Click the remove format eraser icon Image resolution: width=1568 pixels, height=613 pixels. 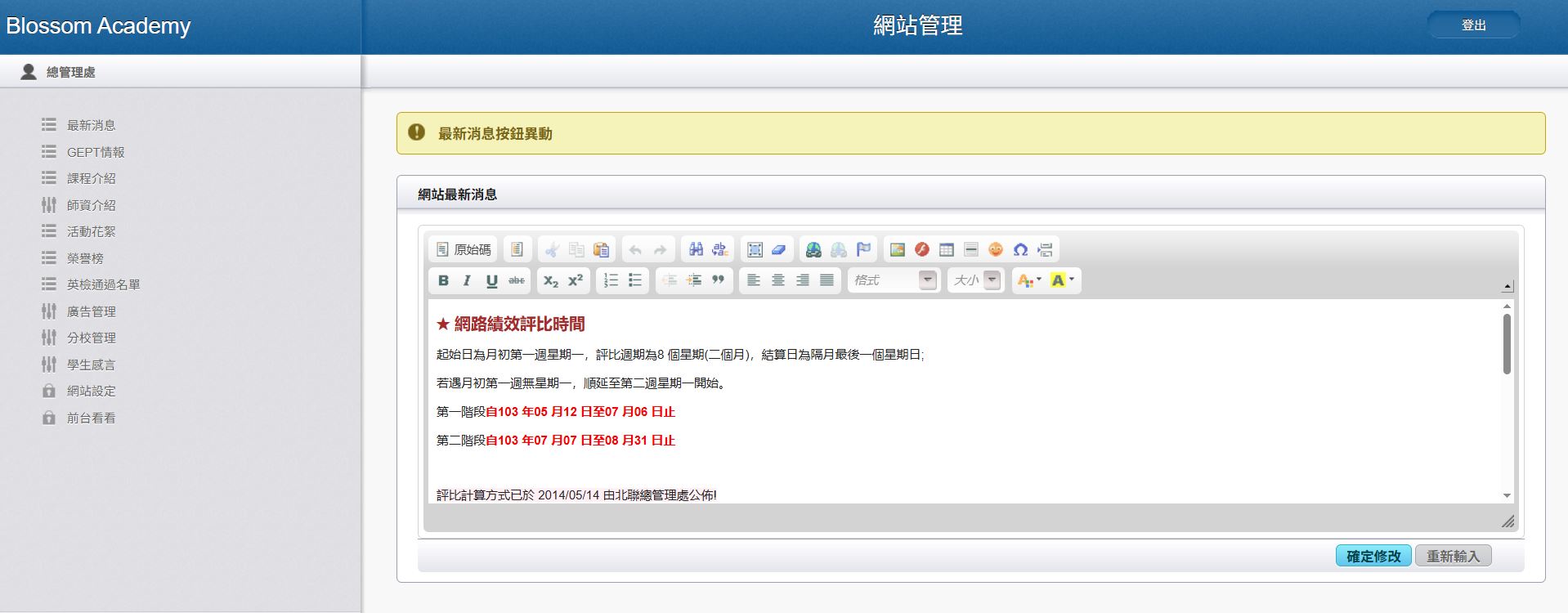780,249
